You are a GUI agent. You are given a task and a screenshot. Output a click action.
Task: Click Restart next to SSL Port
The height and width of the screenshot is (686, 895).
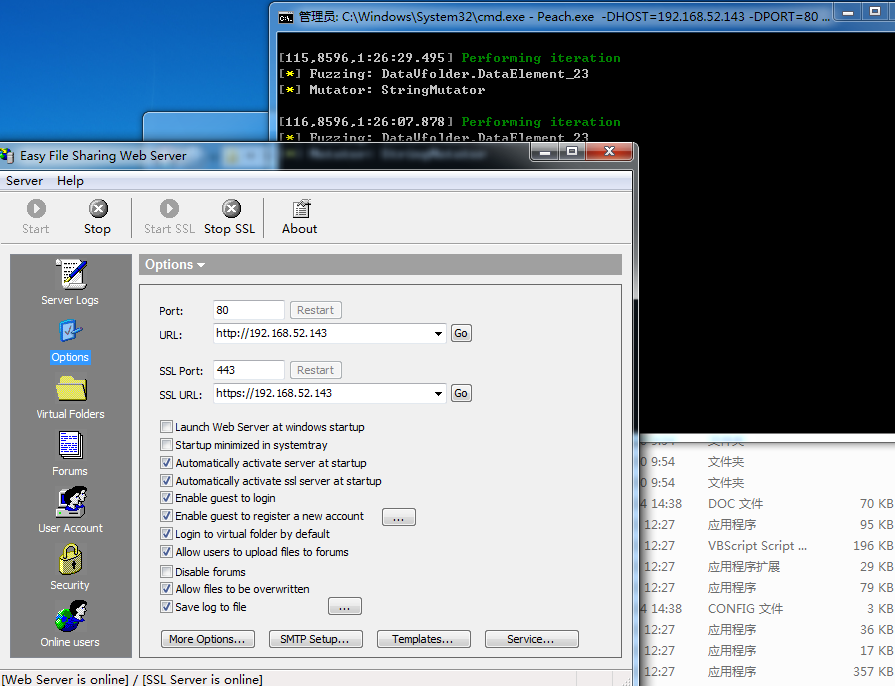click(x=316, y=370)
